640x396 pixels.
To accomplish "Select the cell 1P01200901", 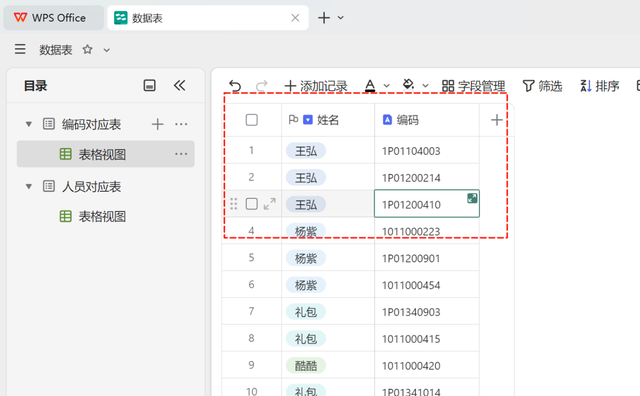I will pos(427,258).
